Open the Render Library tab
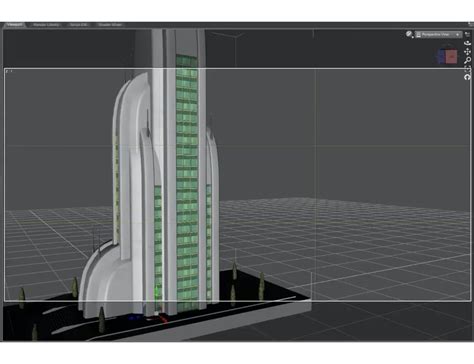Viewport: 474px width, 364px height. 46,25
